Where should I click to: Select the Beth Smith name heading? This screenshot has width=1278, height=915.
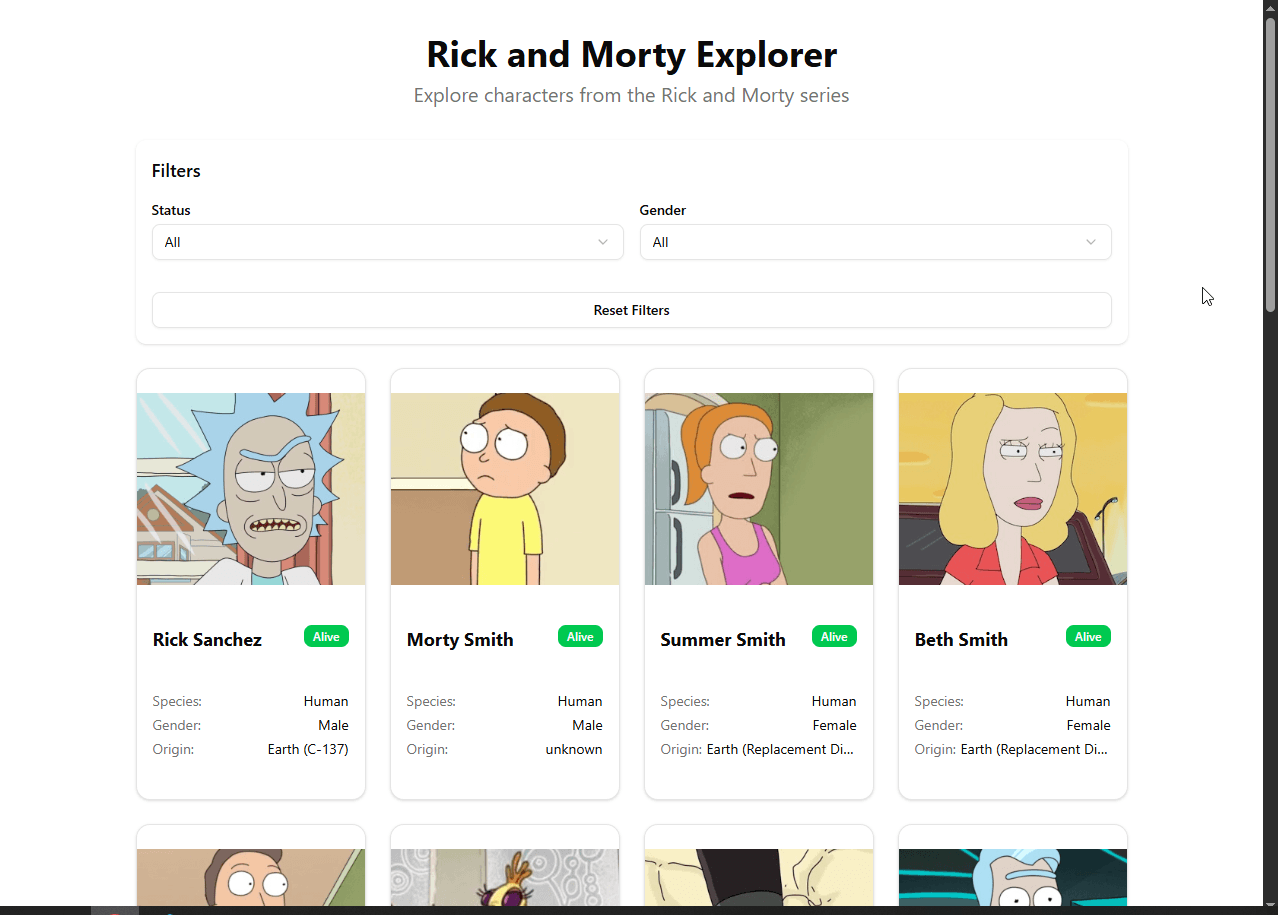coord(961,640)
